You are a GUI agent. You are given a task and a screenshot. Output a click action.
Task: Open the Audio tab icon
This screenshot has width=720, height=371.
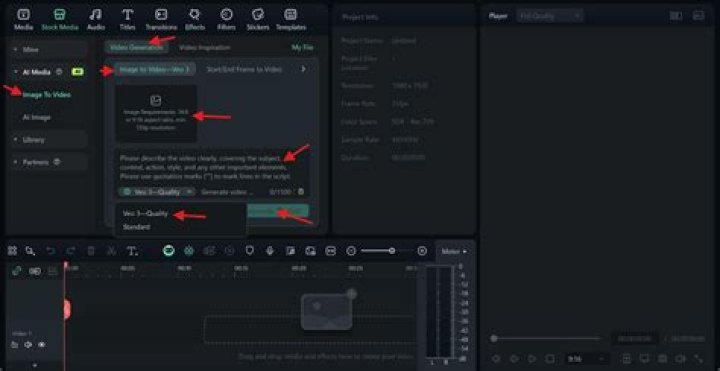coord(96,20)
